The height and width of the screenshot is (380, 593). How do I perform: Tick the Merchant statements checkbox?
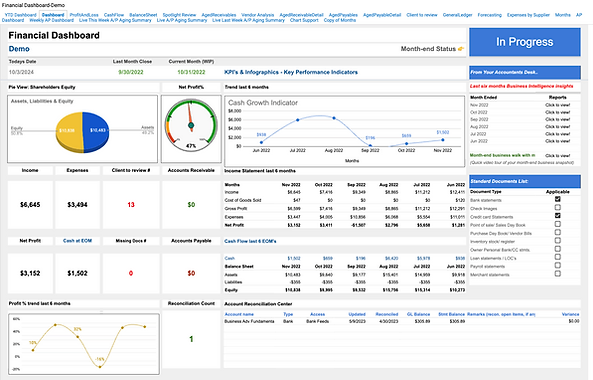(x=557, y=274)
